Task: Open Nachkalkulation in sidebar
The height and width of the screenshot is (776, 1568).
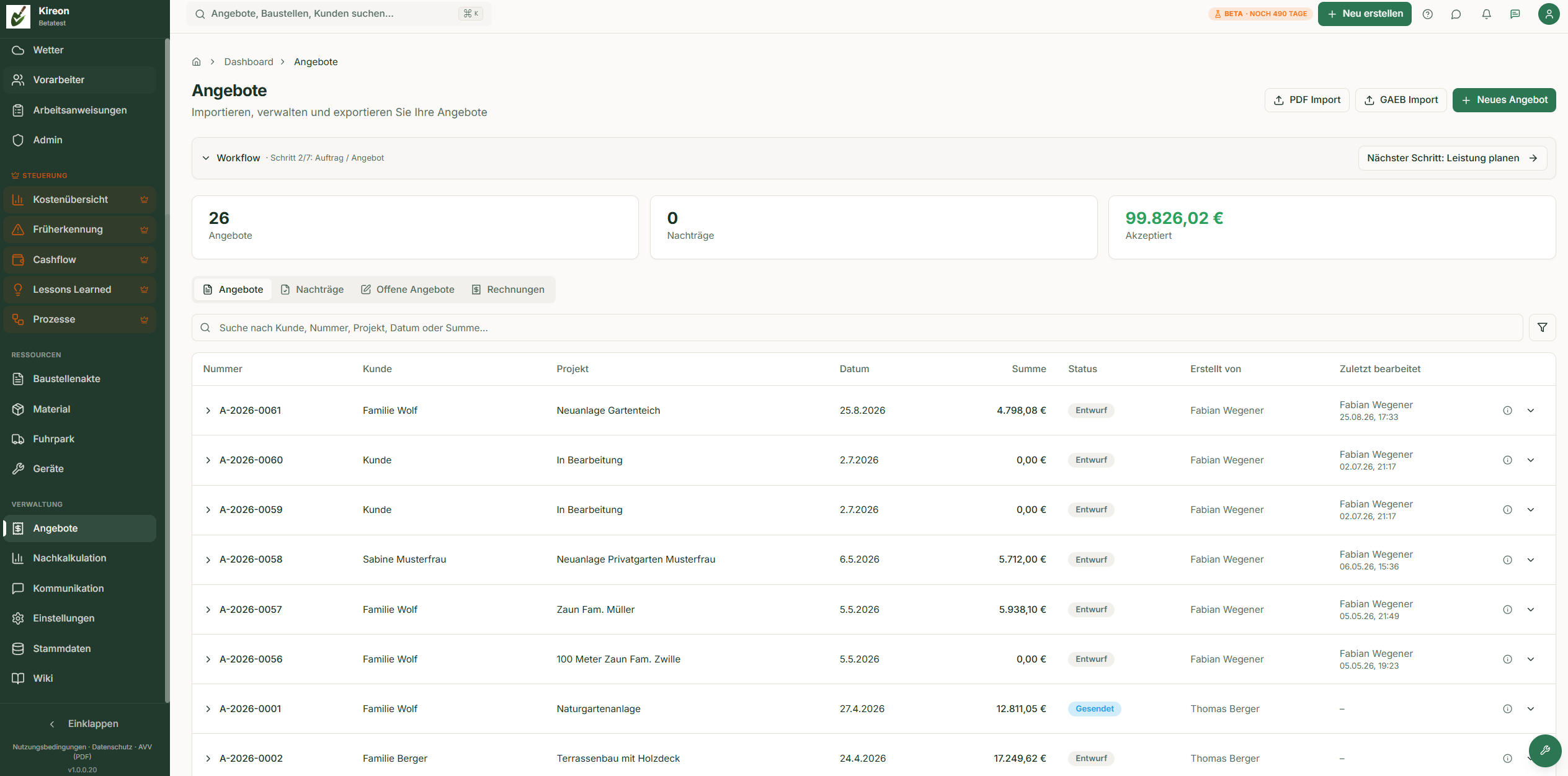Action: [79, 558]
